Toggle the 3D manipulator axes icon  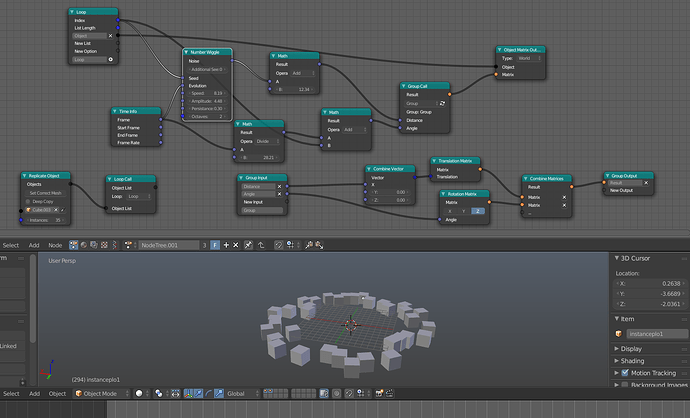188,393
